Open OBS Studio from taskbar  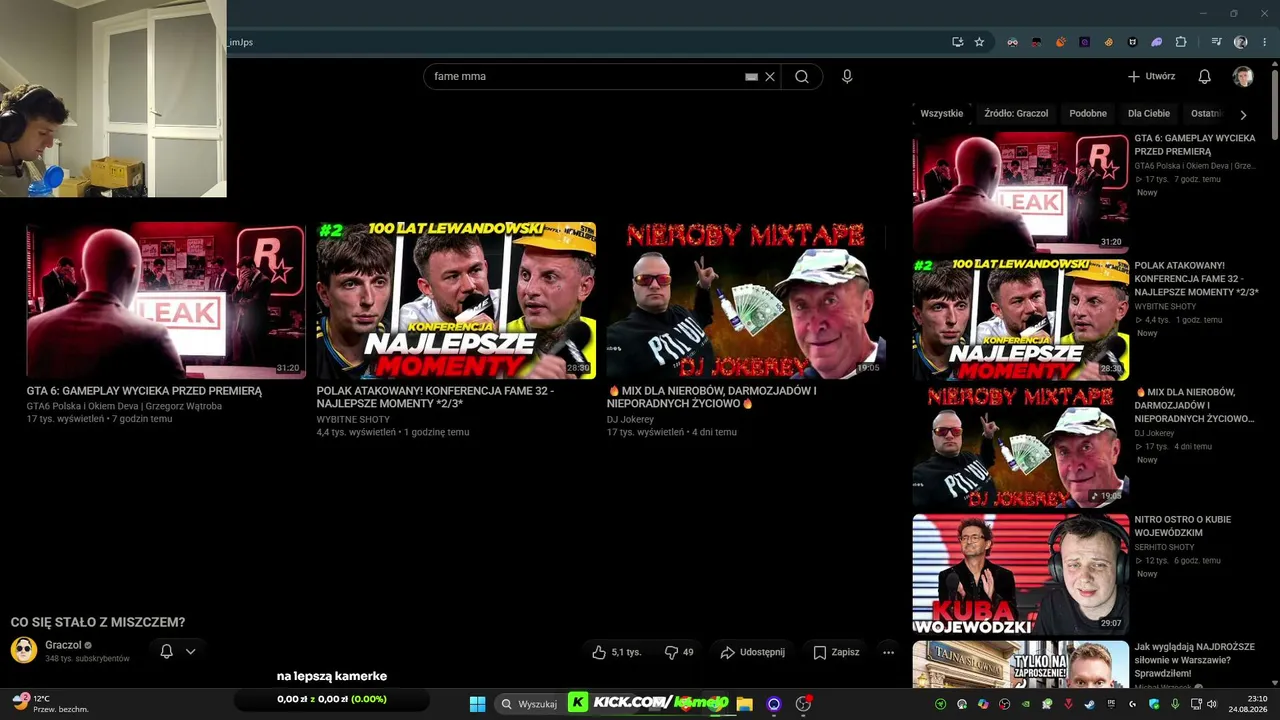tap(802, 704)
